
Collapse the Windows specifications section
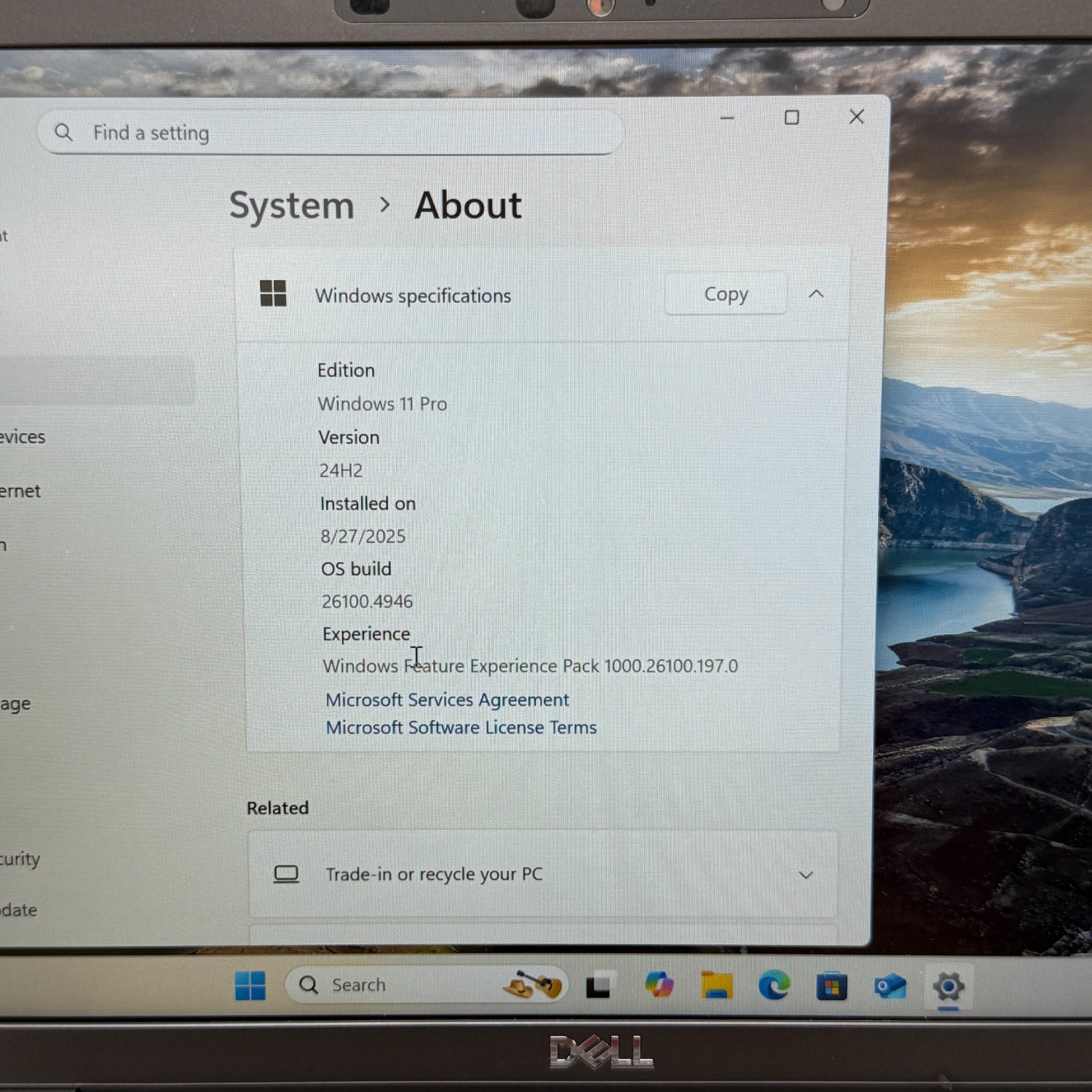coord(816,294)
